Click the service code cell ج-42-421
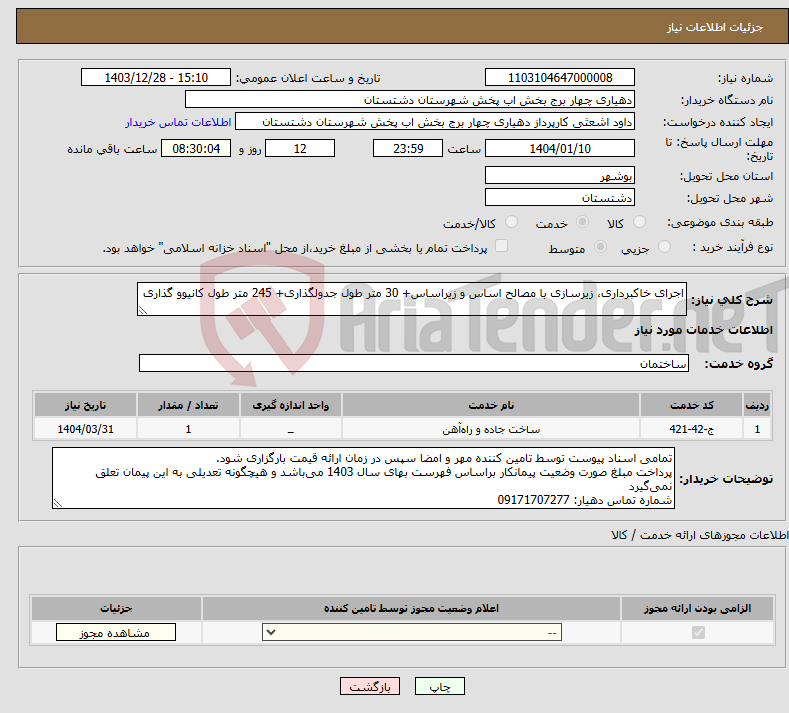Screen dimensions: 789x713 [x=691, y=429]
